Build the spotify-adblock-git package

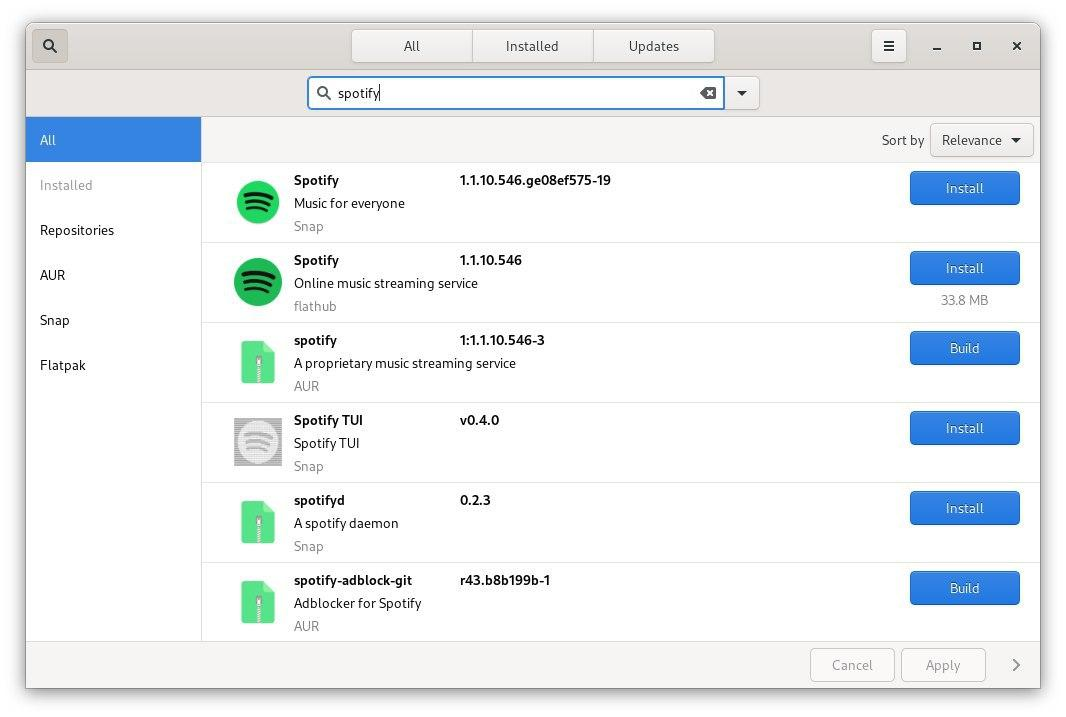click(964, 588)
